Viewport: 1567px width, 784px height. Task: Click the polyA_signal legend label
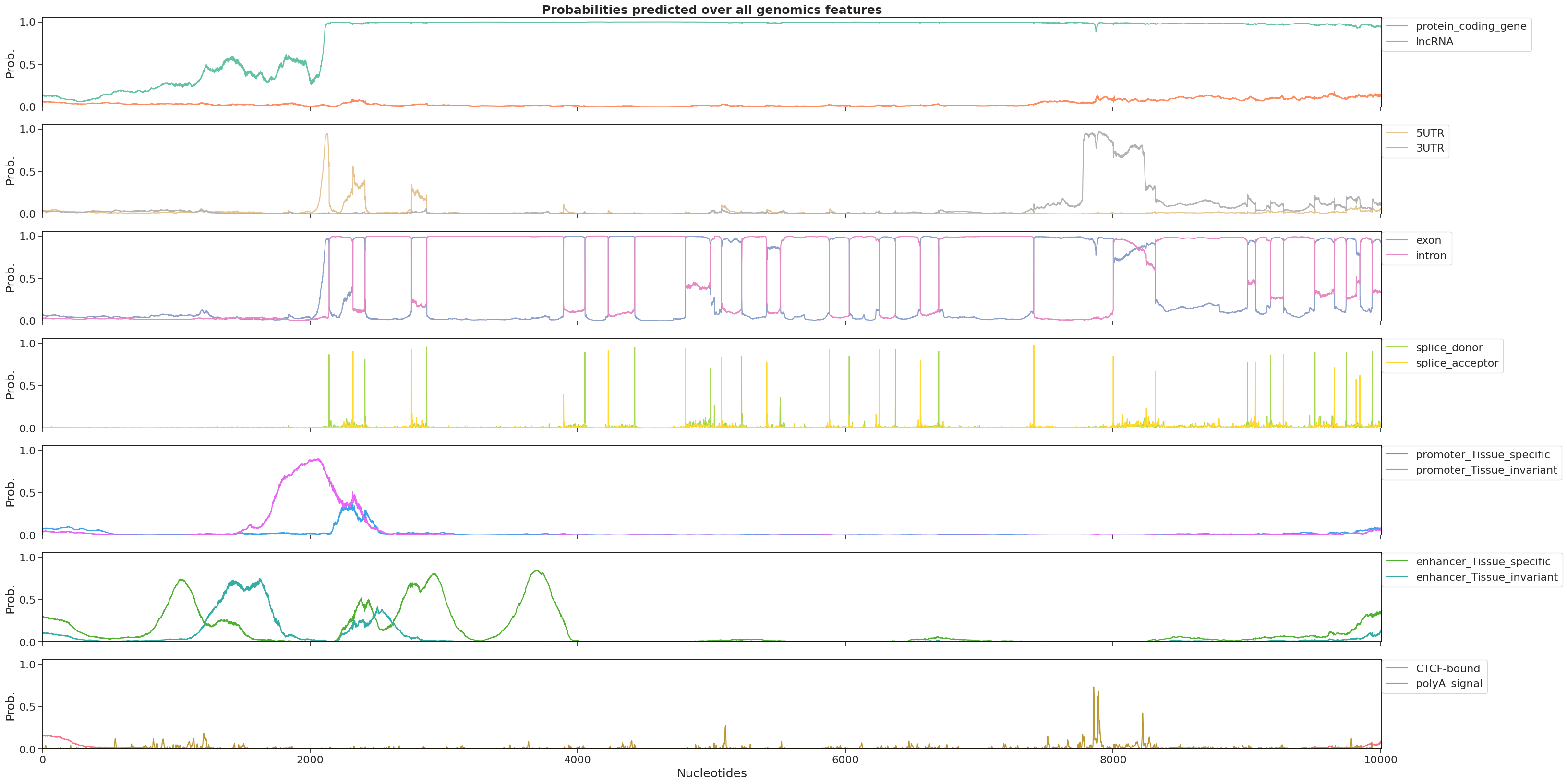(x=1448, y=684)
